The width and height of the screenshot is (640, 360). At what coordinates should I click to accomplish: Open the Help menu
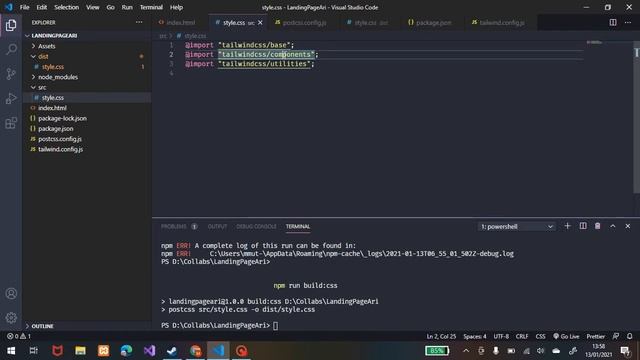176,7
